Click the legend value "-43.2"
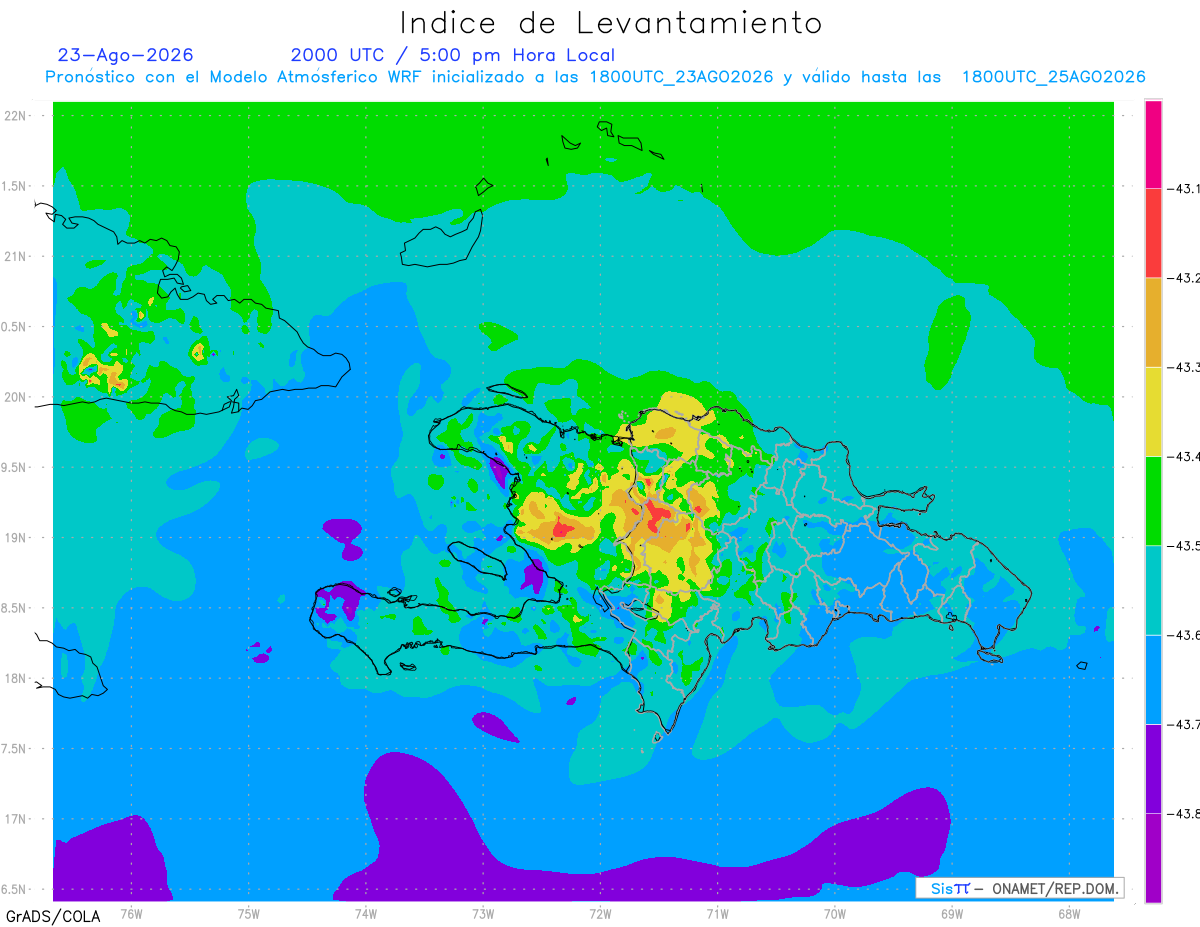Viewport: 1200px width, 927px height. pyautogui.click(x=1185, y=278)
